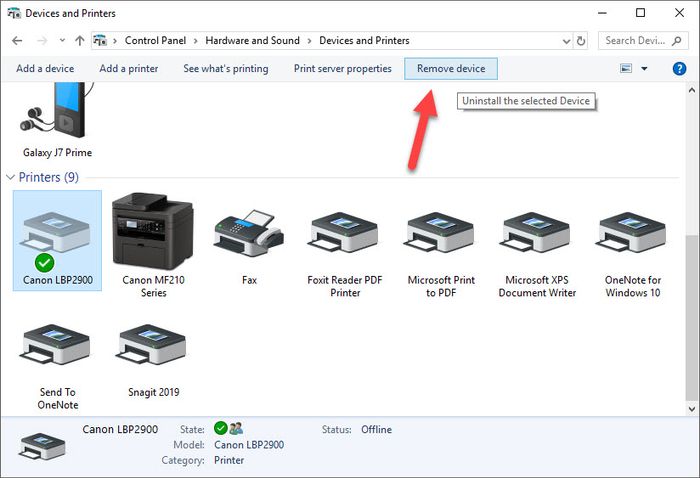Click the shared state icon in details pane
Viewport: 700px width, 478px height.
click(236, 428)
